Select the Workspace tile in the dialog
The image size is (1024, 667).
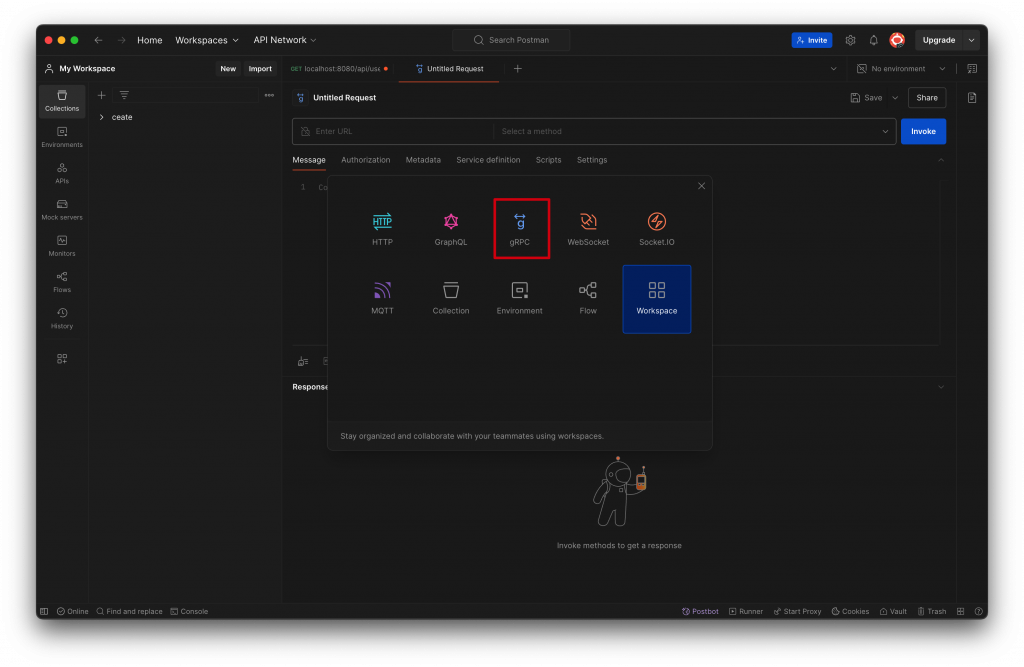coord(656,299)
